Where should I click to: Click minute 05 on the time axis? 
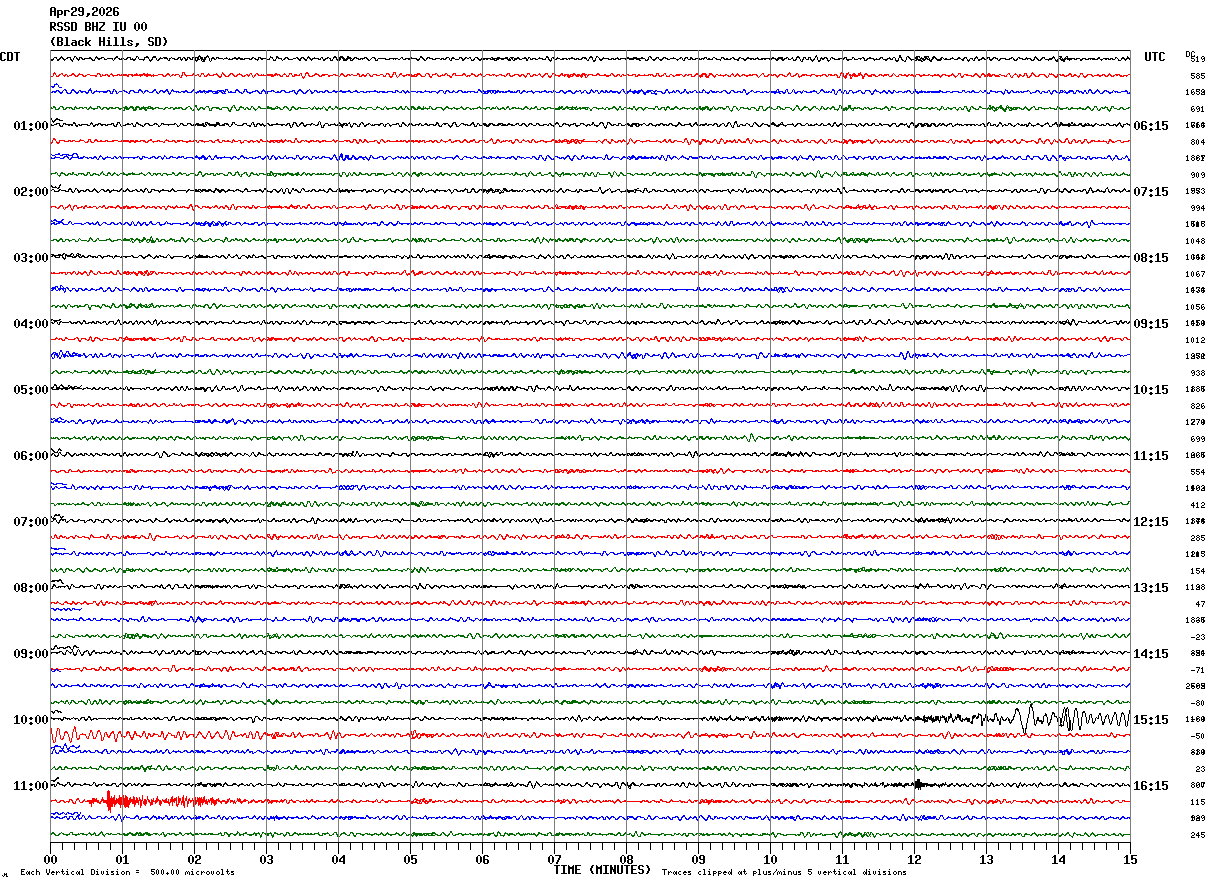tap(410, 859)
